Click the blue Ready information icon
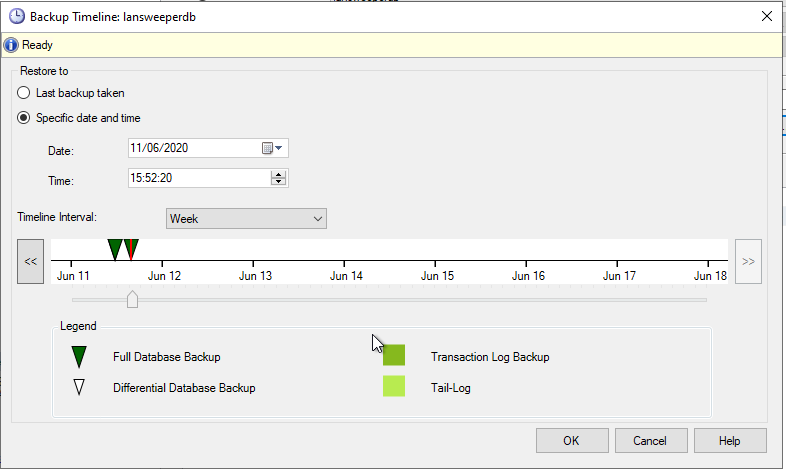The width and height of the screenshot is (786, 469). coord(11,45)
